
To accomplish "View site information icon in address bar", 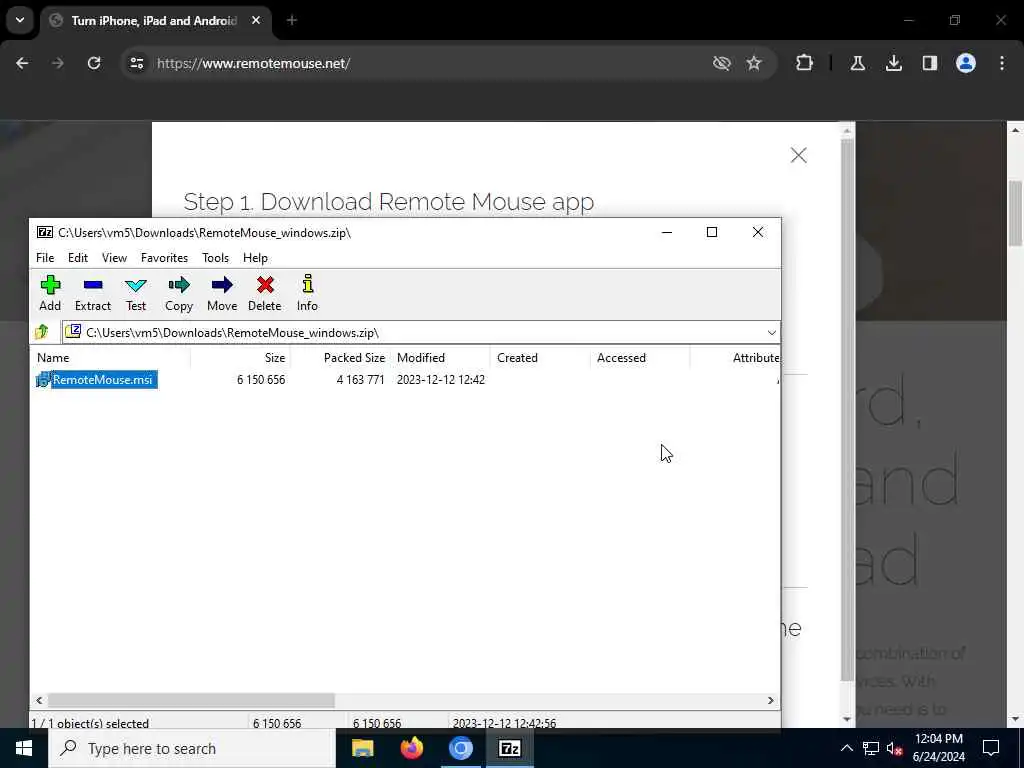I will (136, 63).
